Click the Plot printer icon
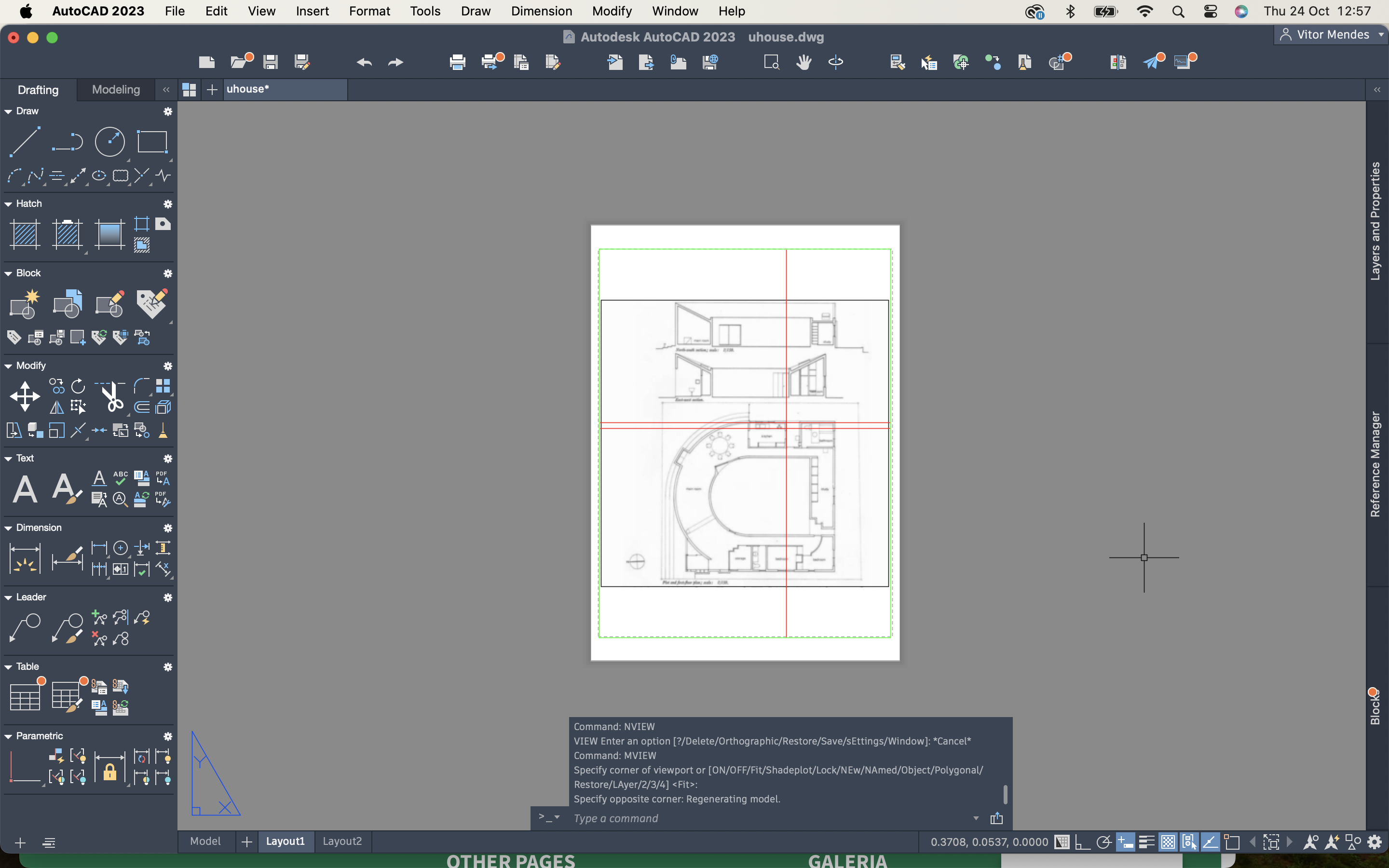The image size is (1389, 868). (457, 62)
